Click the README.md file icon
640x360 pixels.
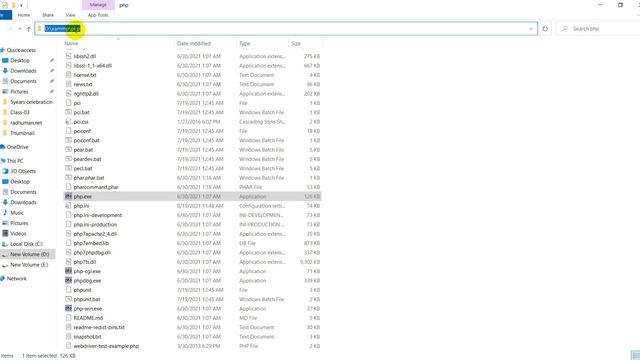point(69,318)
